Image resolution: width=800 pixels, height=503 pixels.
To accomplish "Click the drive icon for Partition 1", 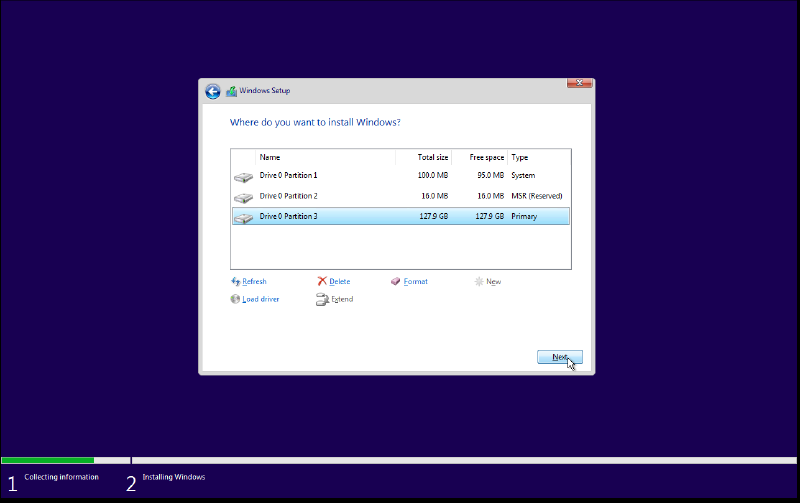I will coord(243,177).
